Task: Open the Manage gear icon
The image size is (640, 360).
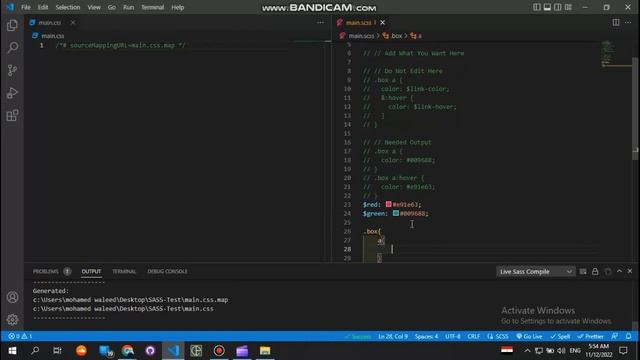Action: [12, 320]
